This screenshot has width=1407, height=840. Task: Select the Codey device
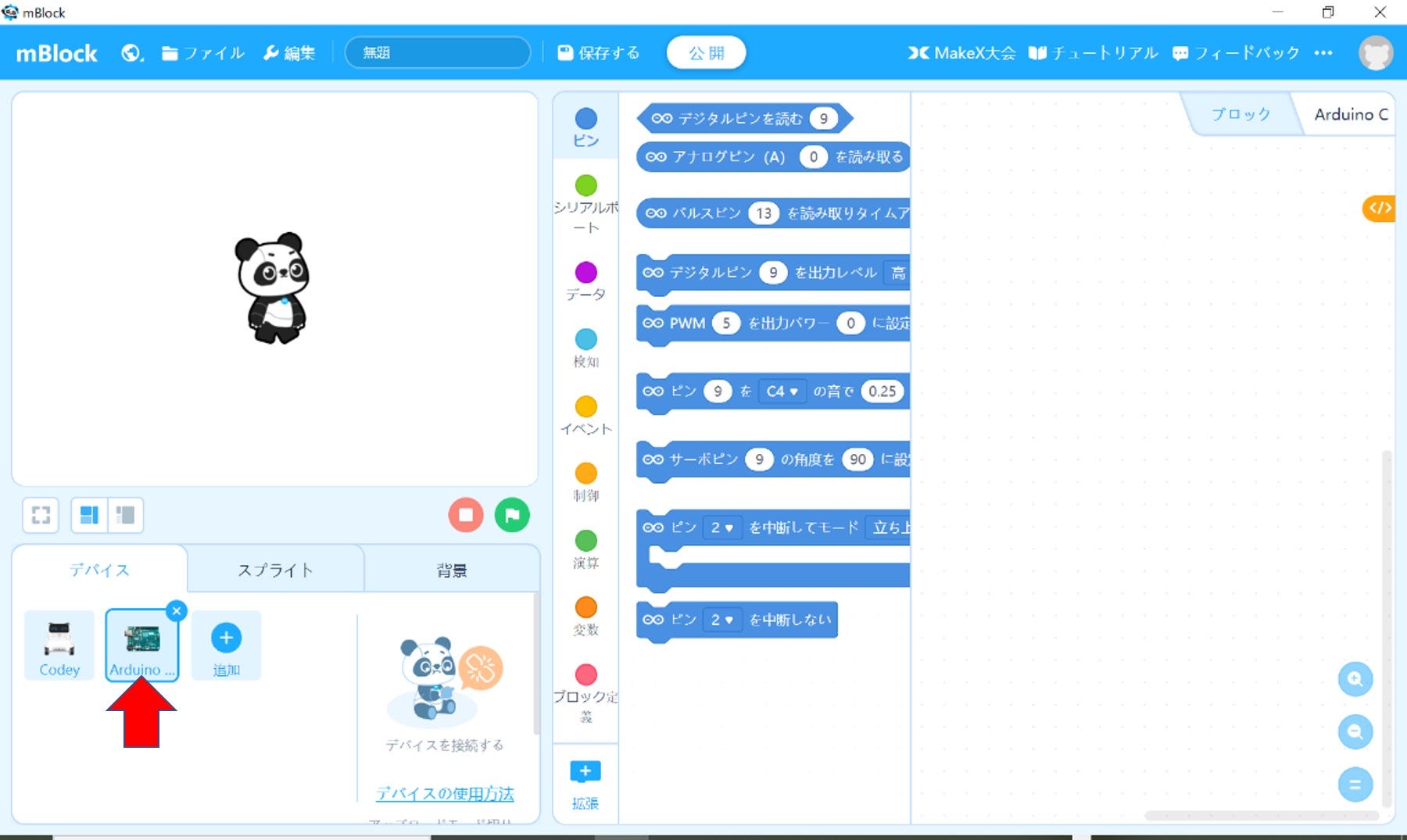59,645
